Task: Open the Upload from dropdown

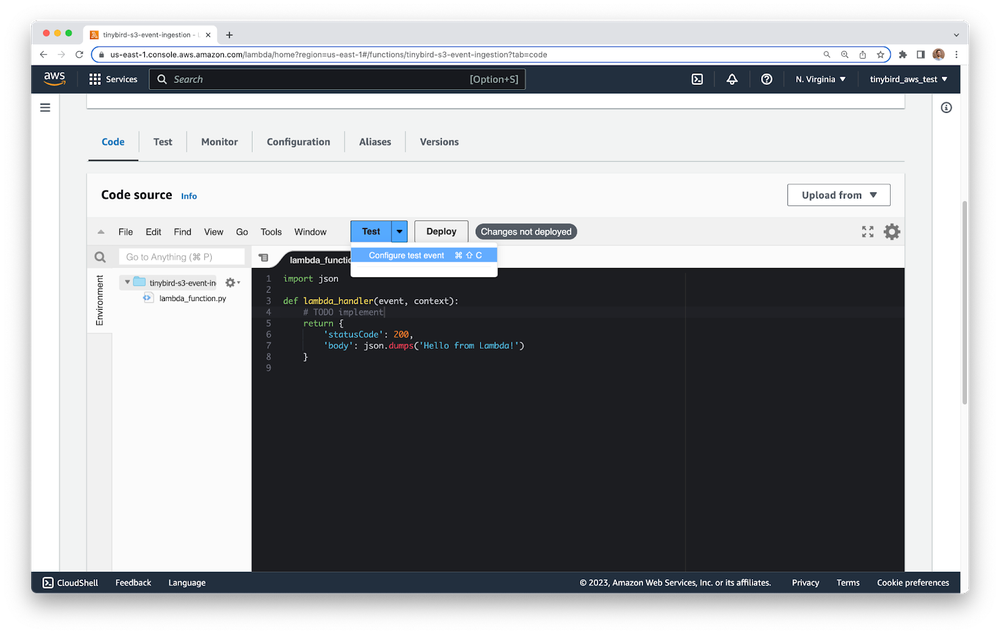Action: [x=838, y=195]
